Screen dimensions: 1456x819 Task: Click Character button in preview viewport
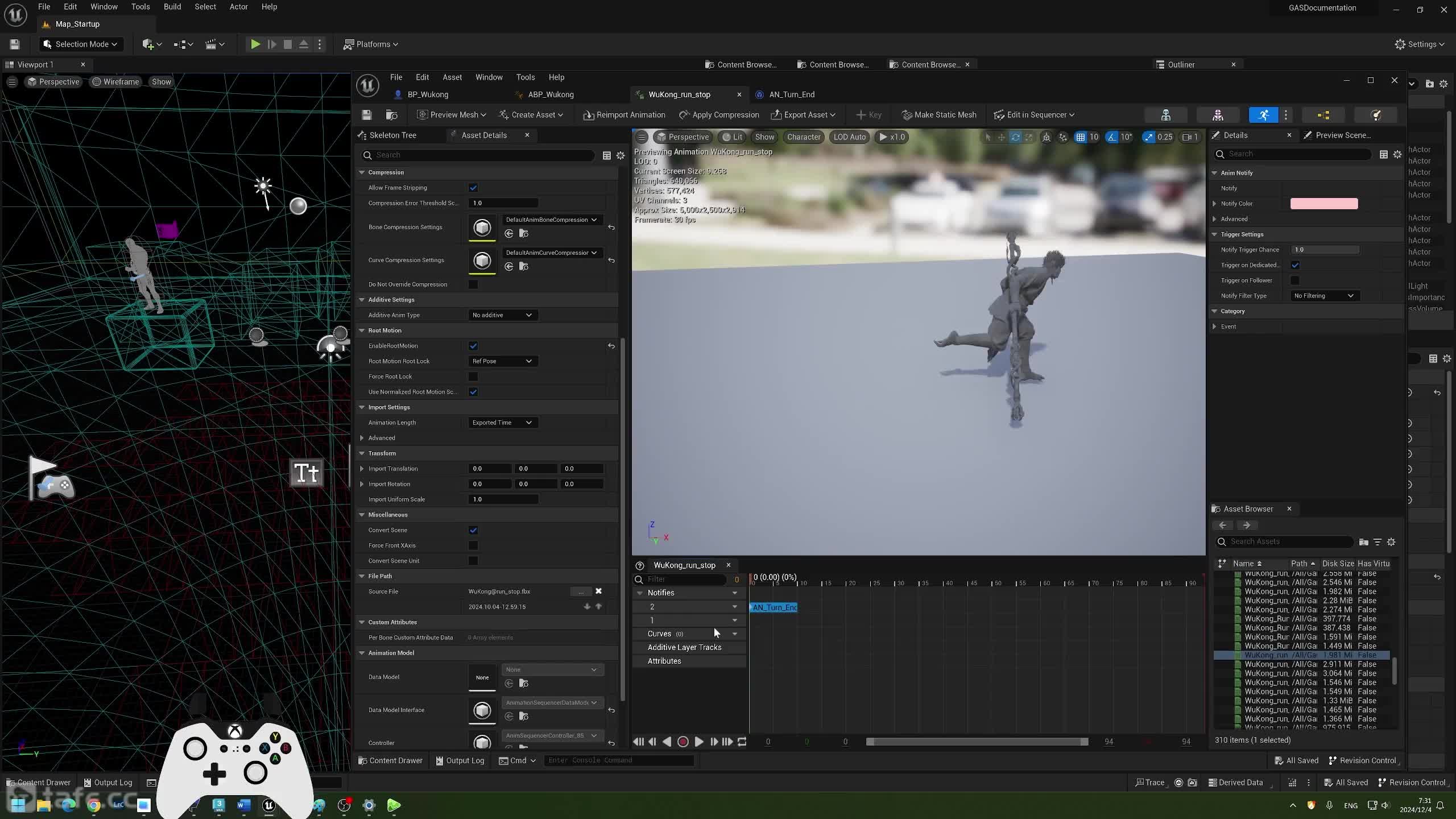(804, 137)
